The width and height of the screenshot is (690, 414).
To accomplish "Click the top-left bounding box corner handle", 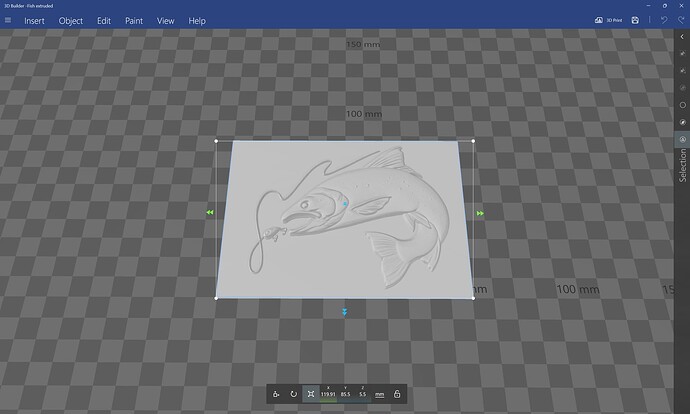I will tap(216, 141).
